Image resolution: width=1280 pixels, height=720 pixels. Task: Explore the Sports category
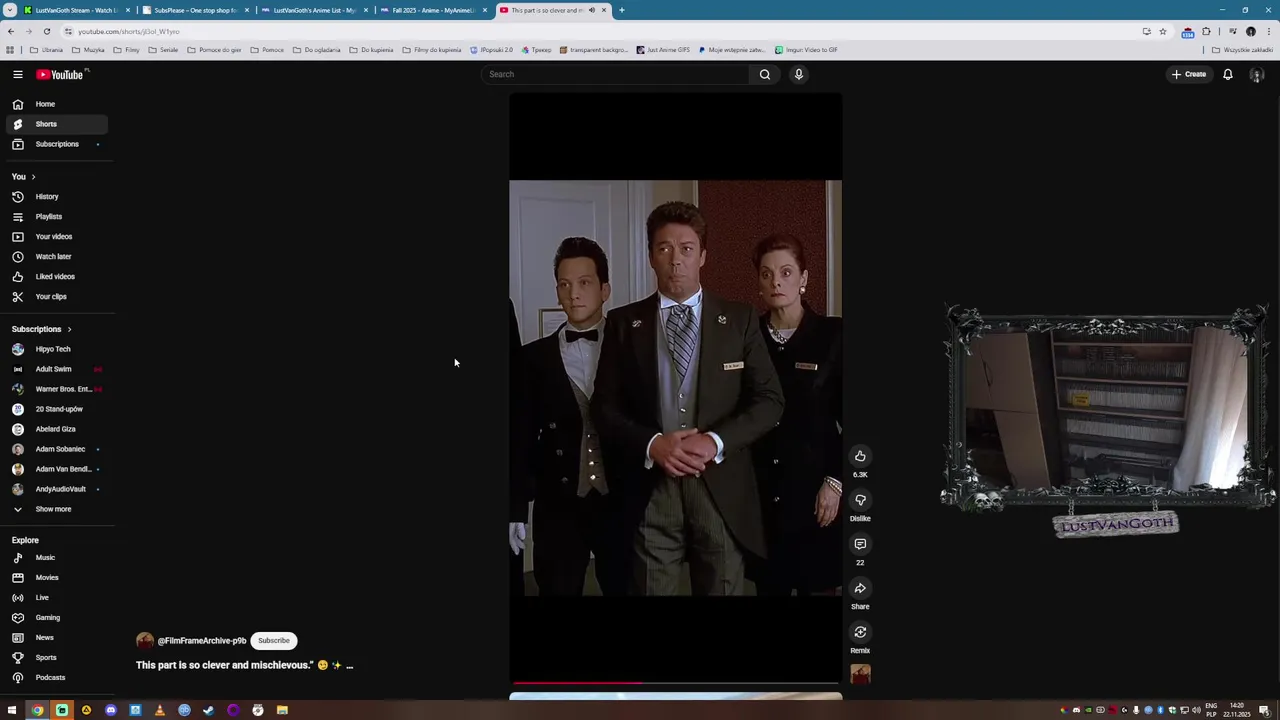point(55,658)
